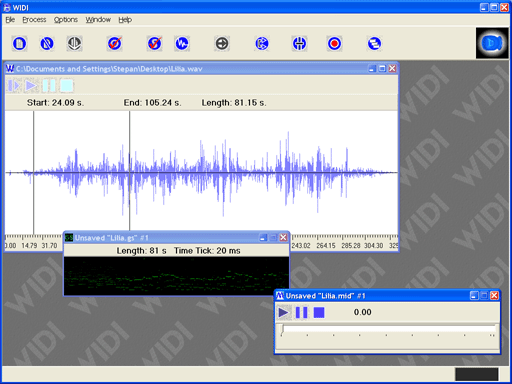Screen dimensions: 512x384
Task: Click the 'Start: 24.09 s.' text
Action: (55, 103)
